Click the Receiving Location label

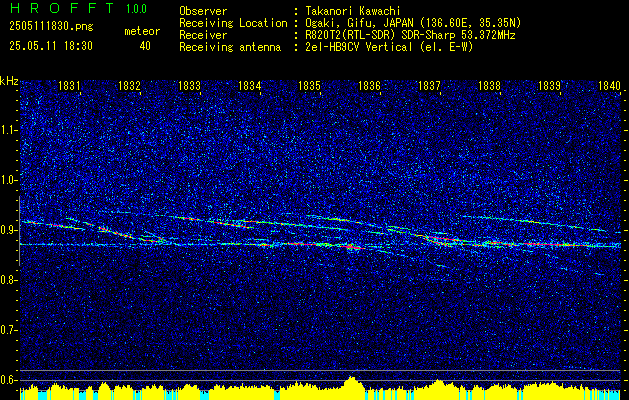(x=233, y=23)
